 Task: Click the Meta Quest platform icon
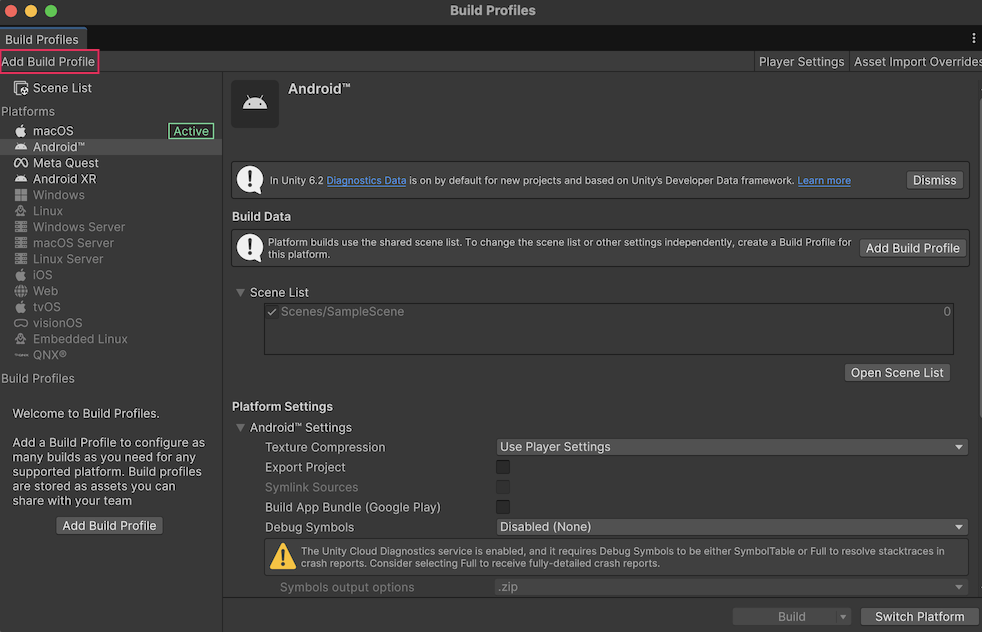pos(20,163)
